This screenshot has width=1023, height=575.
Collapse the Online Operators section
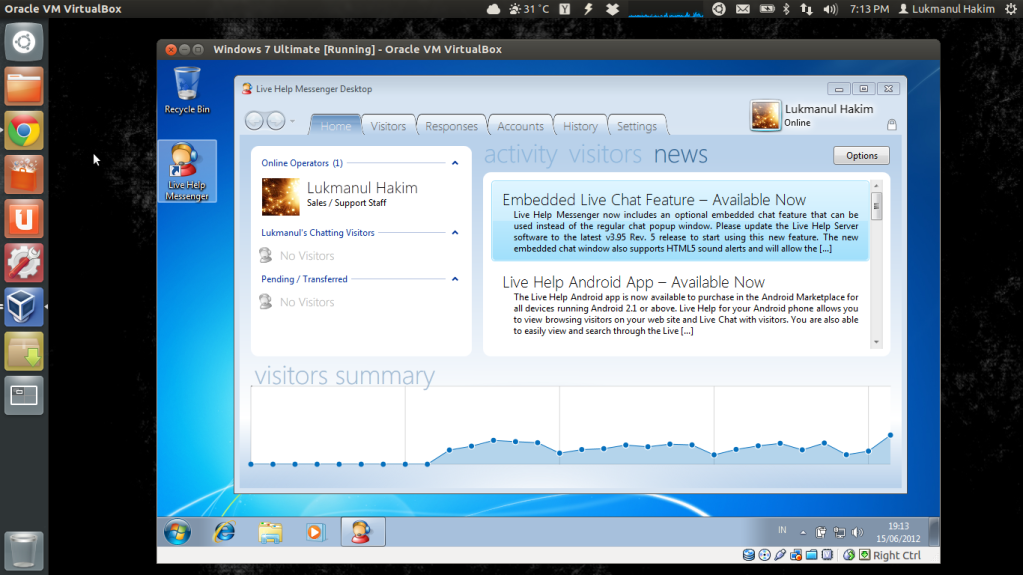pyautogui.click(x=455, y=163)
